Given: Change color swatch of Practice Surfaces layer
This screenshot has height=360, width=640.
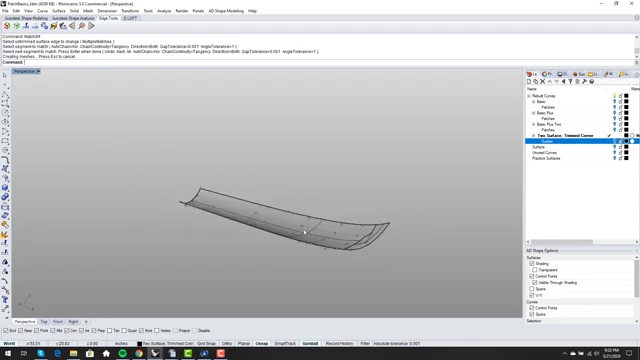Looking at the screenshot, I should (627, 158).
